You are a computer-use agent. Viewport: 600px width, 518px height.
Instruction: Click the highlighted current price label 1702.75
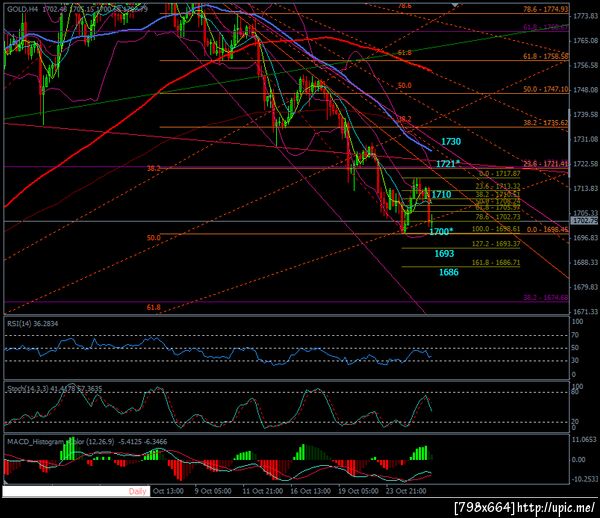tap(584, 221)
